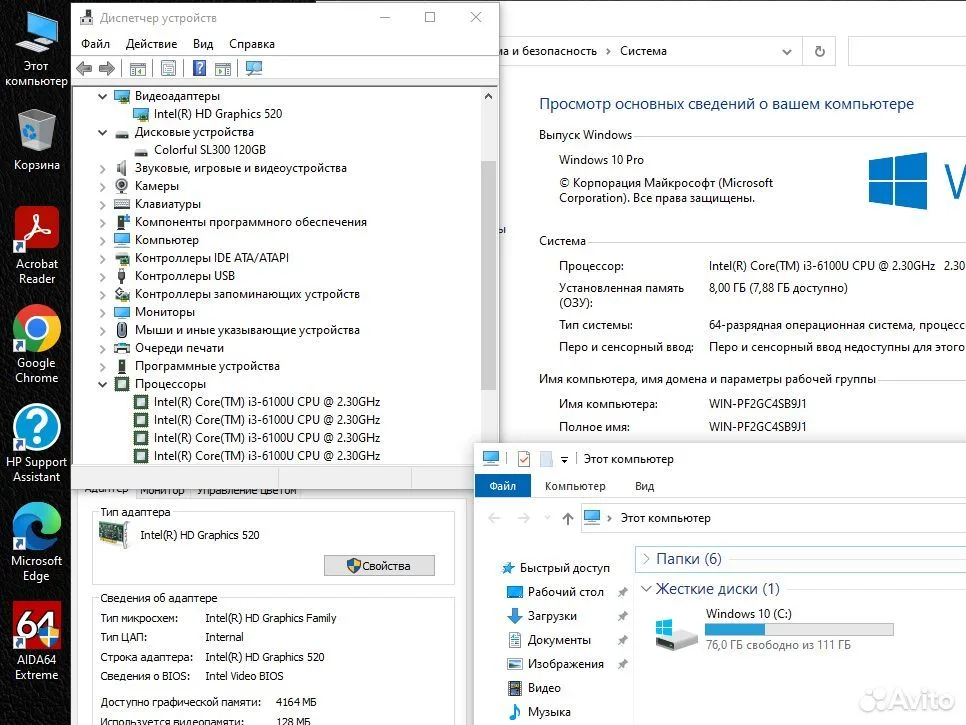The width and height of the screenshot is (966, 725).
Task: Collapse the Процессоры tree node
Action: [103, 384]
